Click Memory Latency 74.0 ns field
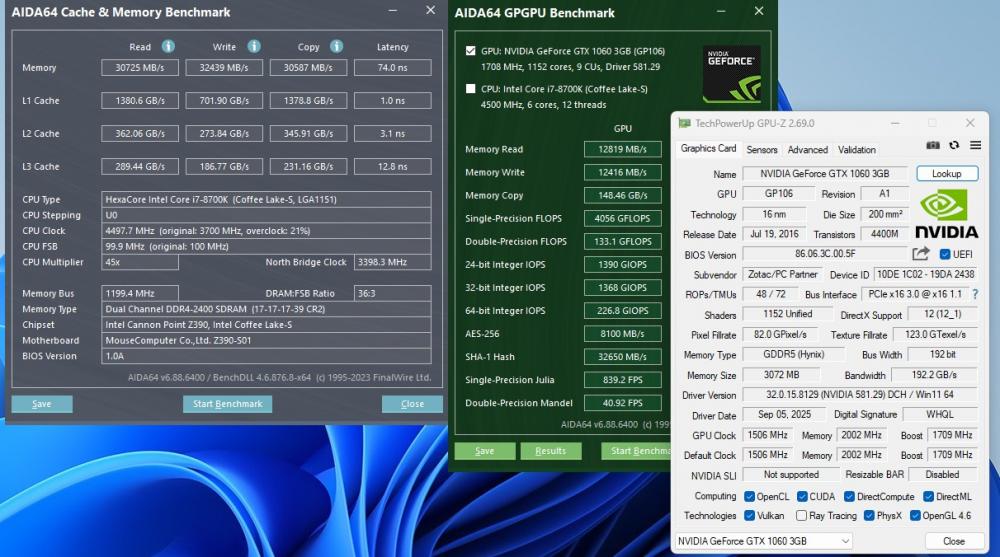 (x=392, y=68)
